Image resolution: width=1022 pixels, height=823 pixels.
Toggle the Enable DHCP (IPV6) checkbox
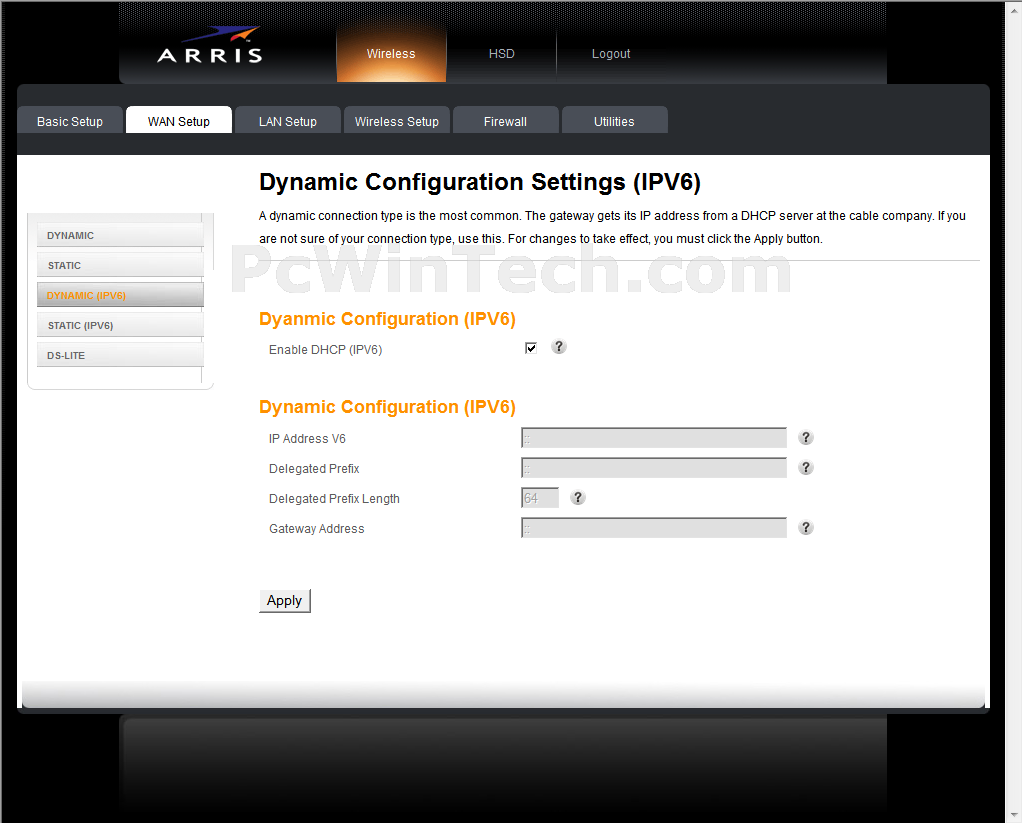[x=531, y=348]
